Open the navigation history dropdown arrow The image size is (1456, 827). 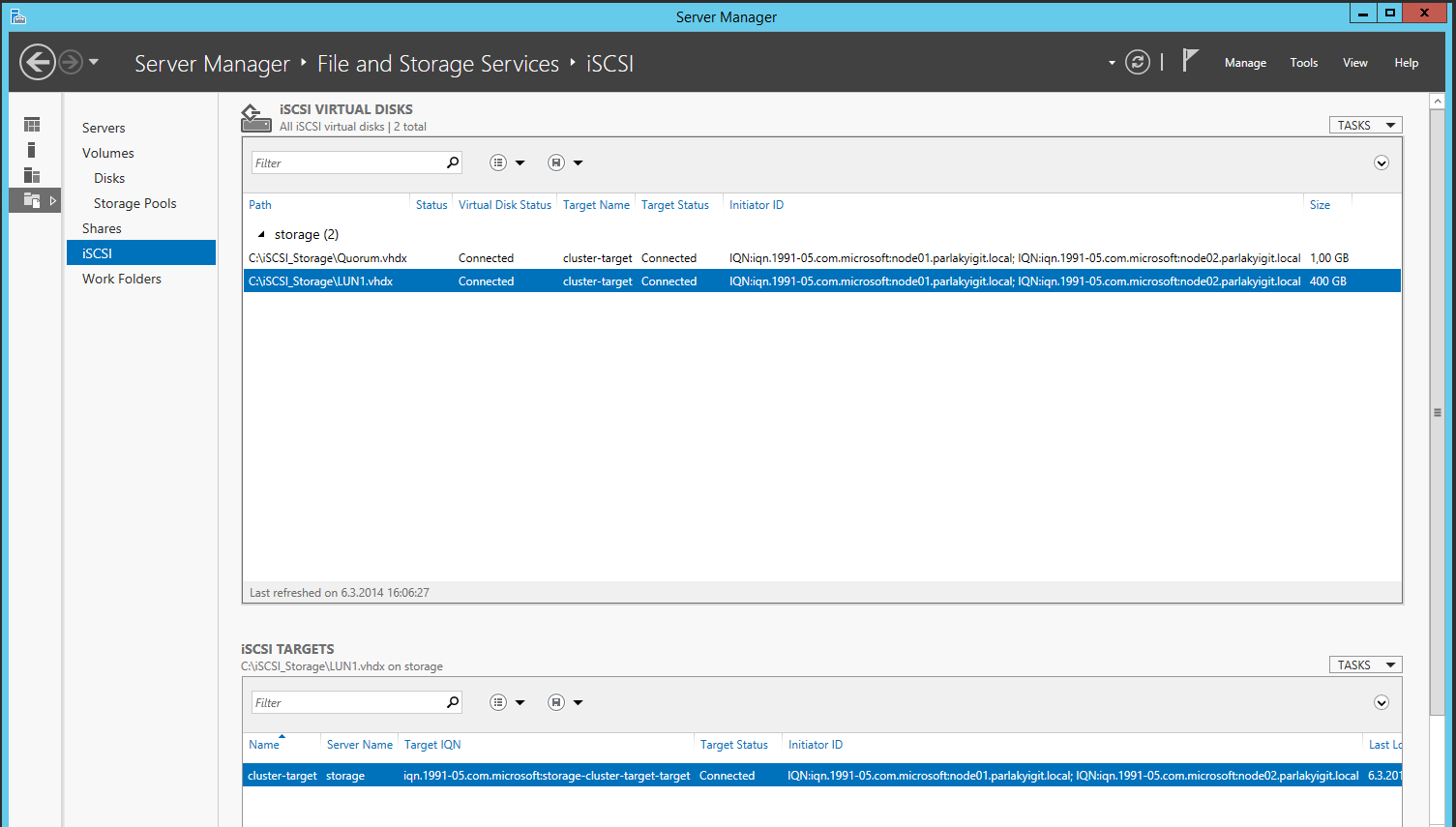click(x=94, y=63)
